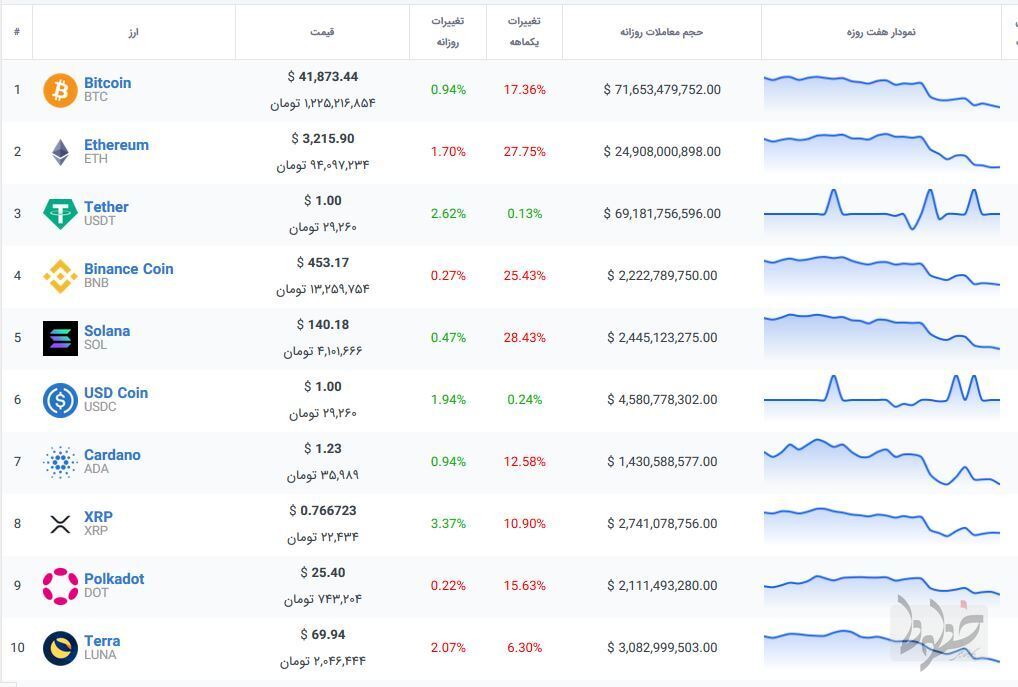Screen dimensions: 1018x687
Task: View XRP seven-day sparkline chart
Action: tap(882, 525)
